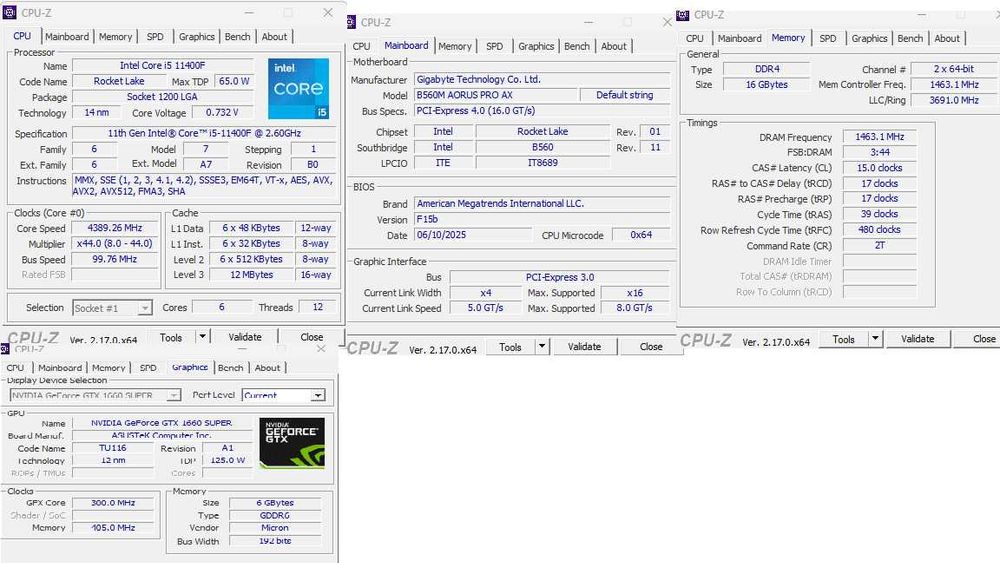Click the Intel Core i5 logo
Screen dimensions: 1000x563
298,89
